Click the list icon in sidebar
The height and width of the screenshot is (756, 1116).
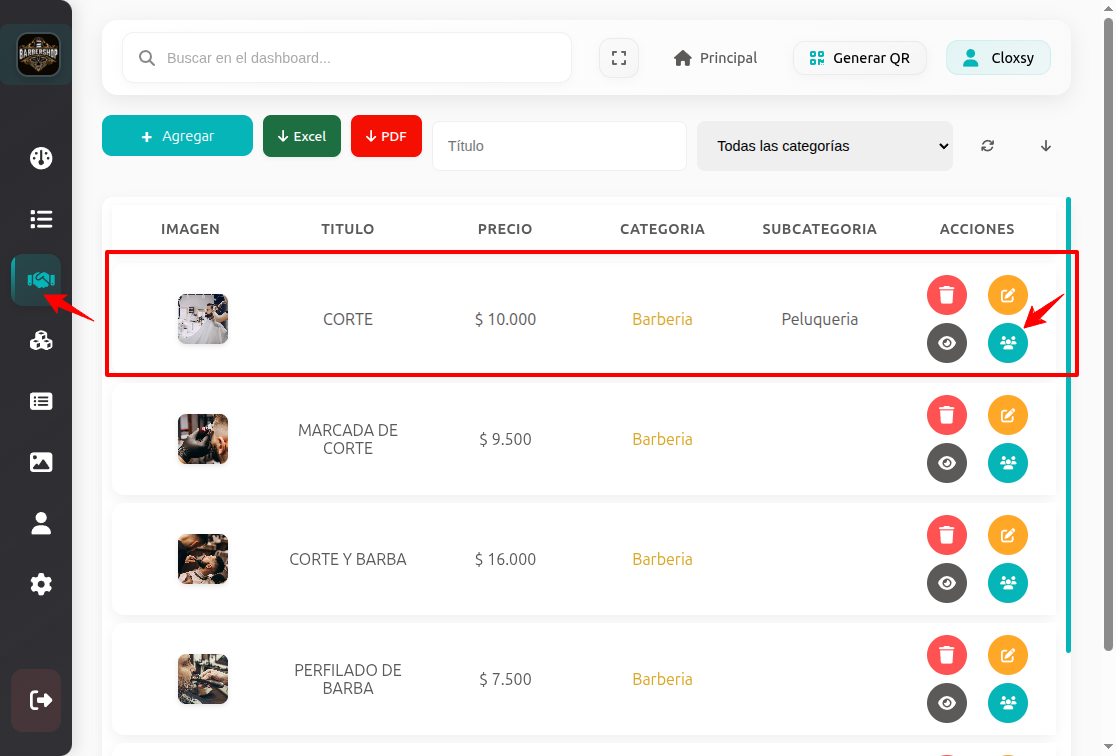(41, 219)
